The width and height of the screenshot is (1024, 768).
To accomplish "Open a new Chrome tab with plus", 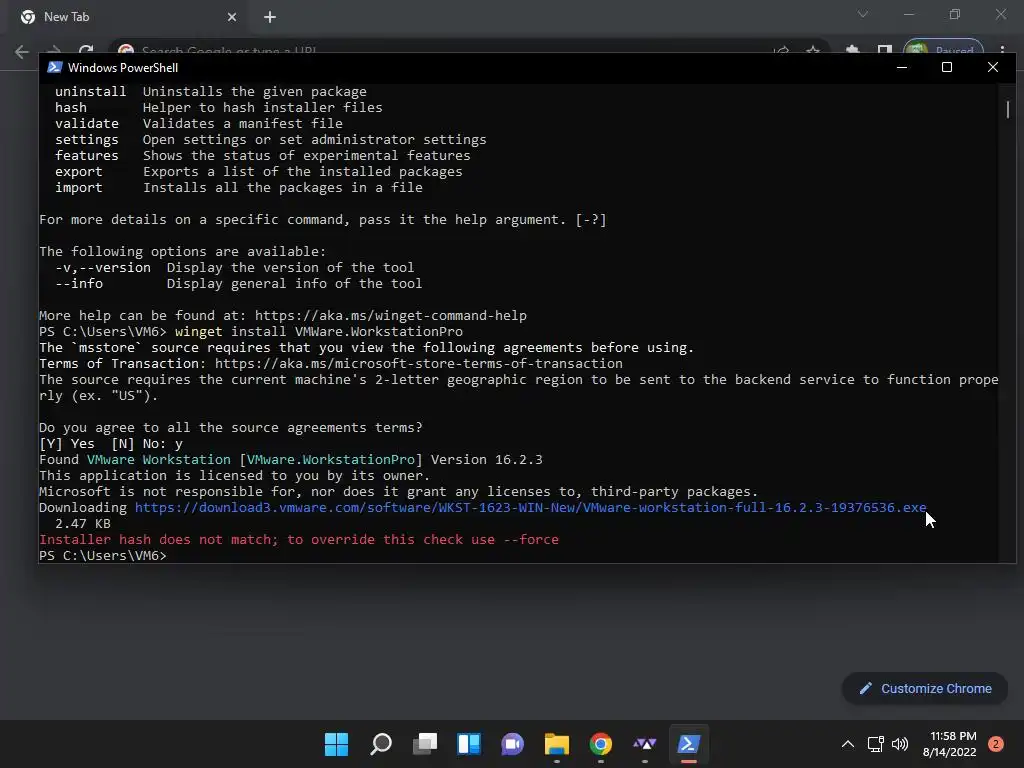I will (x=270, y=17).
